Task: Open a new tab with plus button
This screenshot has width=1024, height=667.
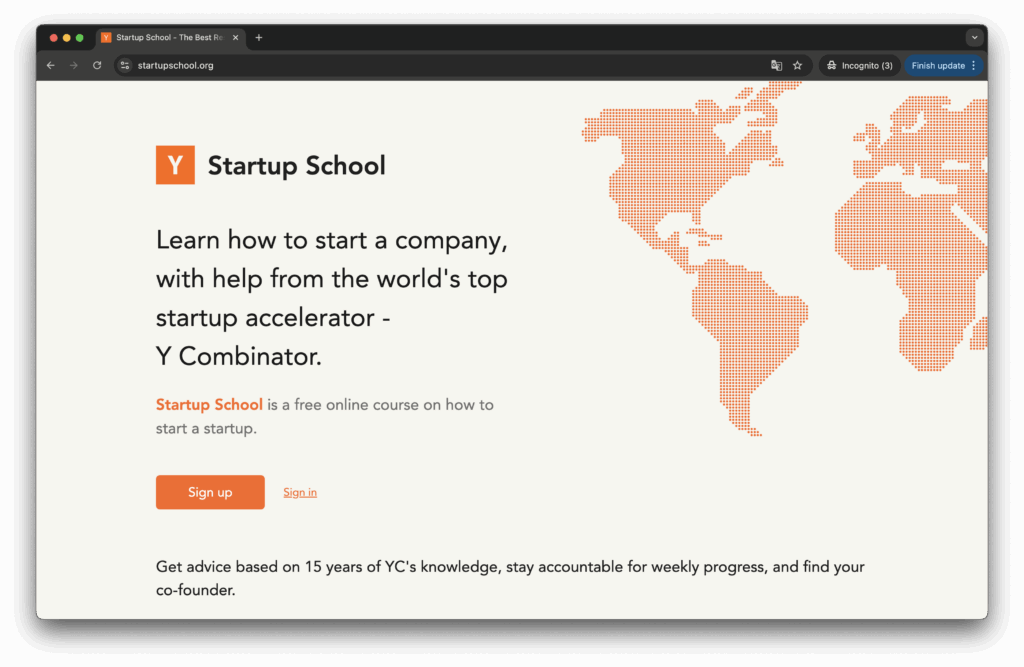Action: pyautogui.click(x=259, y=38)
